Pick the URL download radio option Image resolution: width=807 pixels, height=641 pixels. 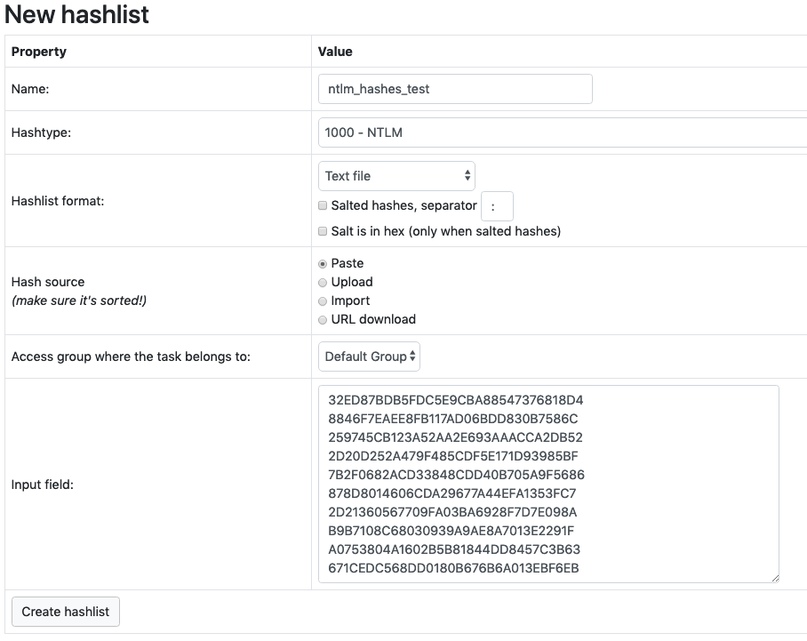coord(323,320)
